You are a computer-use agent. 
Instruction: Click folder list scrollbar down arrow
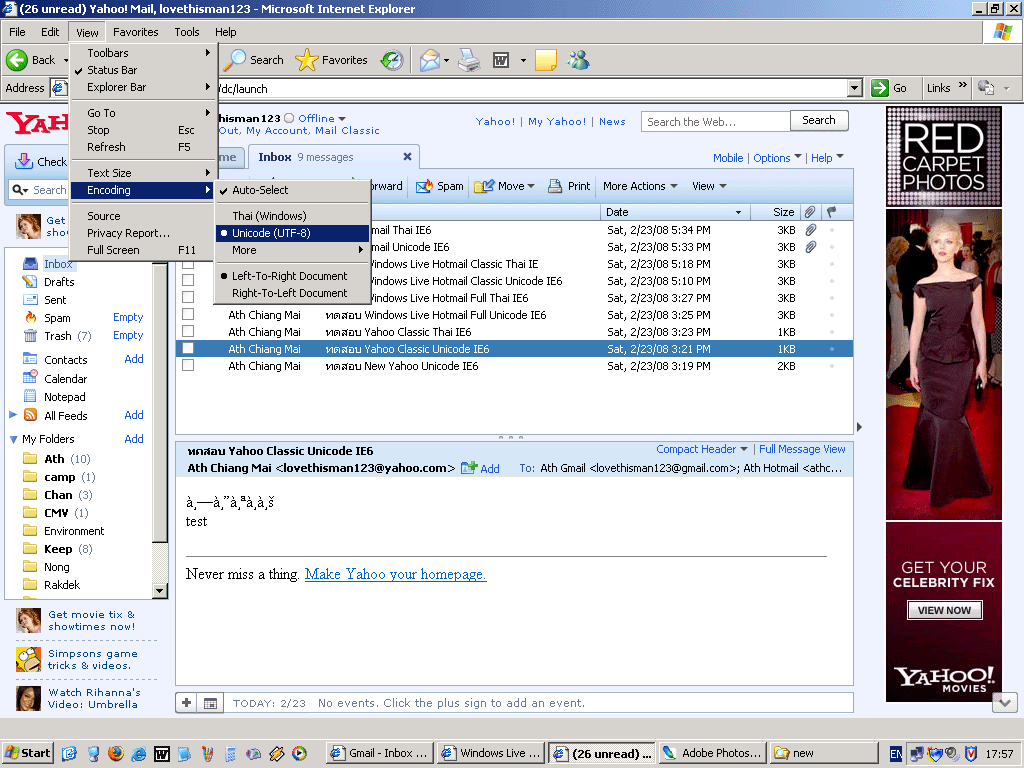click(160, 590)
